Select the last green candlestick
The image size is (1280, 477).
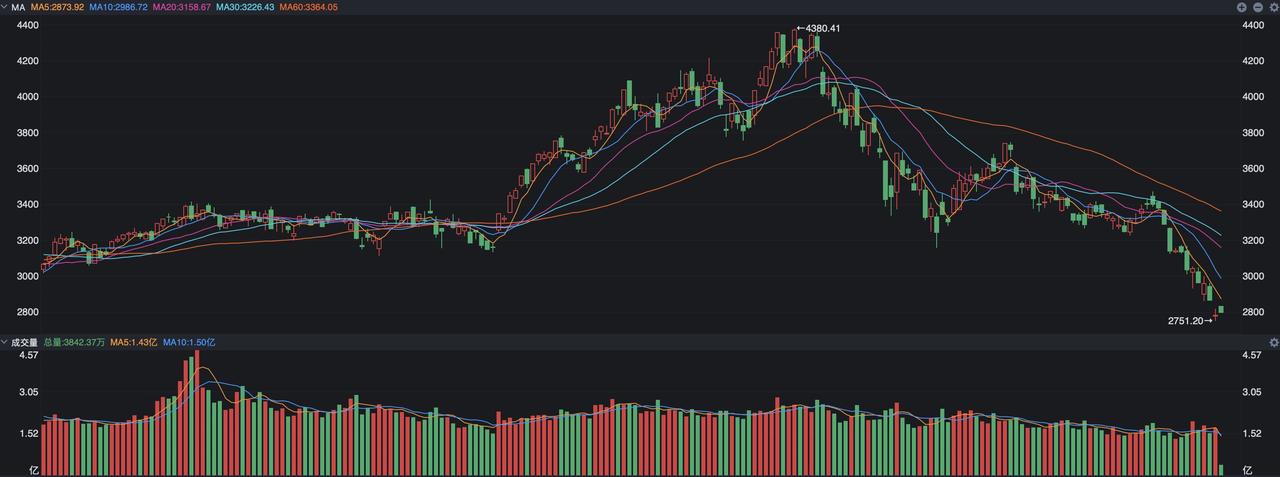(x=1221, y=310)
